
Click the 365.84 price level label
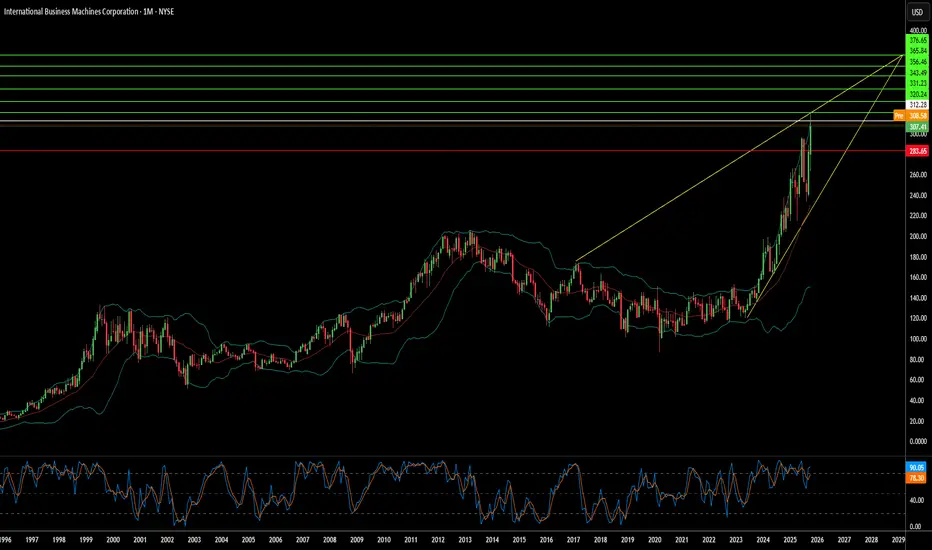[917, 50]
